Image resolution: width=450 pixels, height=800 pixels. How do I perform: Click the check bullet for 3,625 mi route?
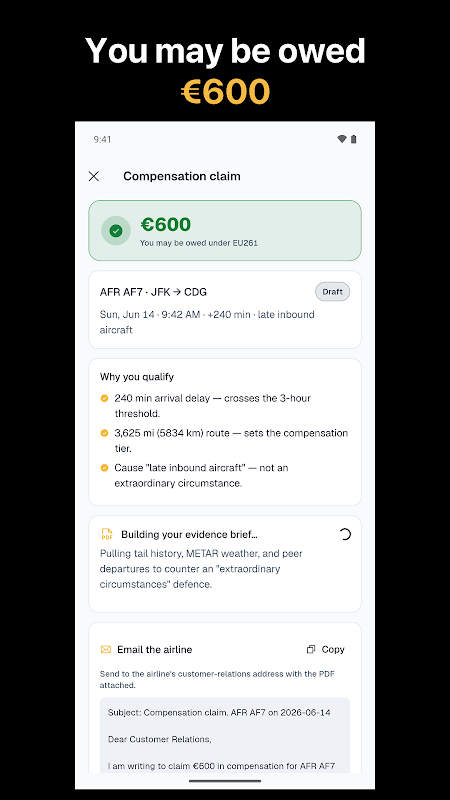[x=105, y=433]
